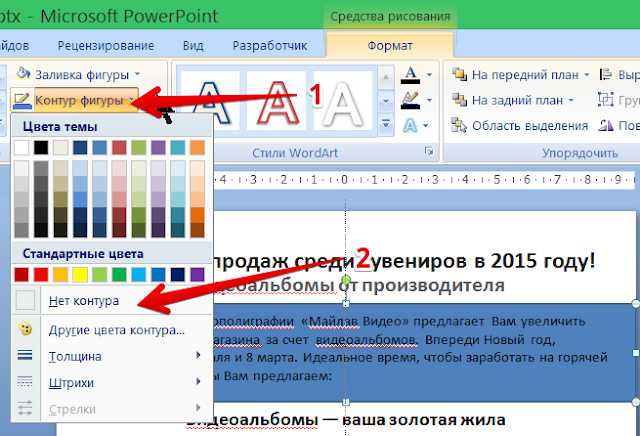This screenshot has height=436, width=640.
Task: Open the Разработчик ribbon tab
Action: (270, 46)
